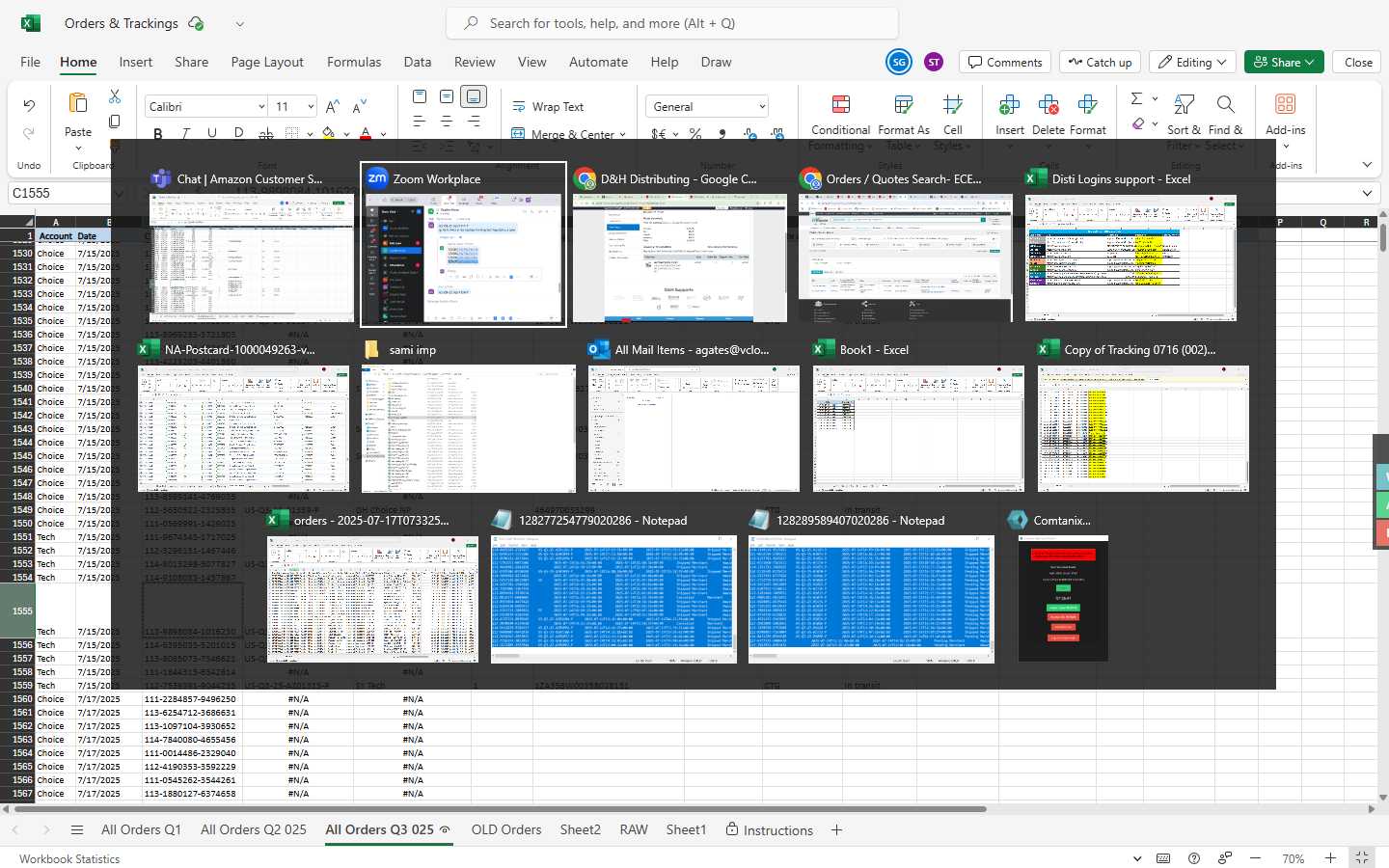Click the Close button beside Share
The image size is (1389, 868).
click(1358, 62)
